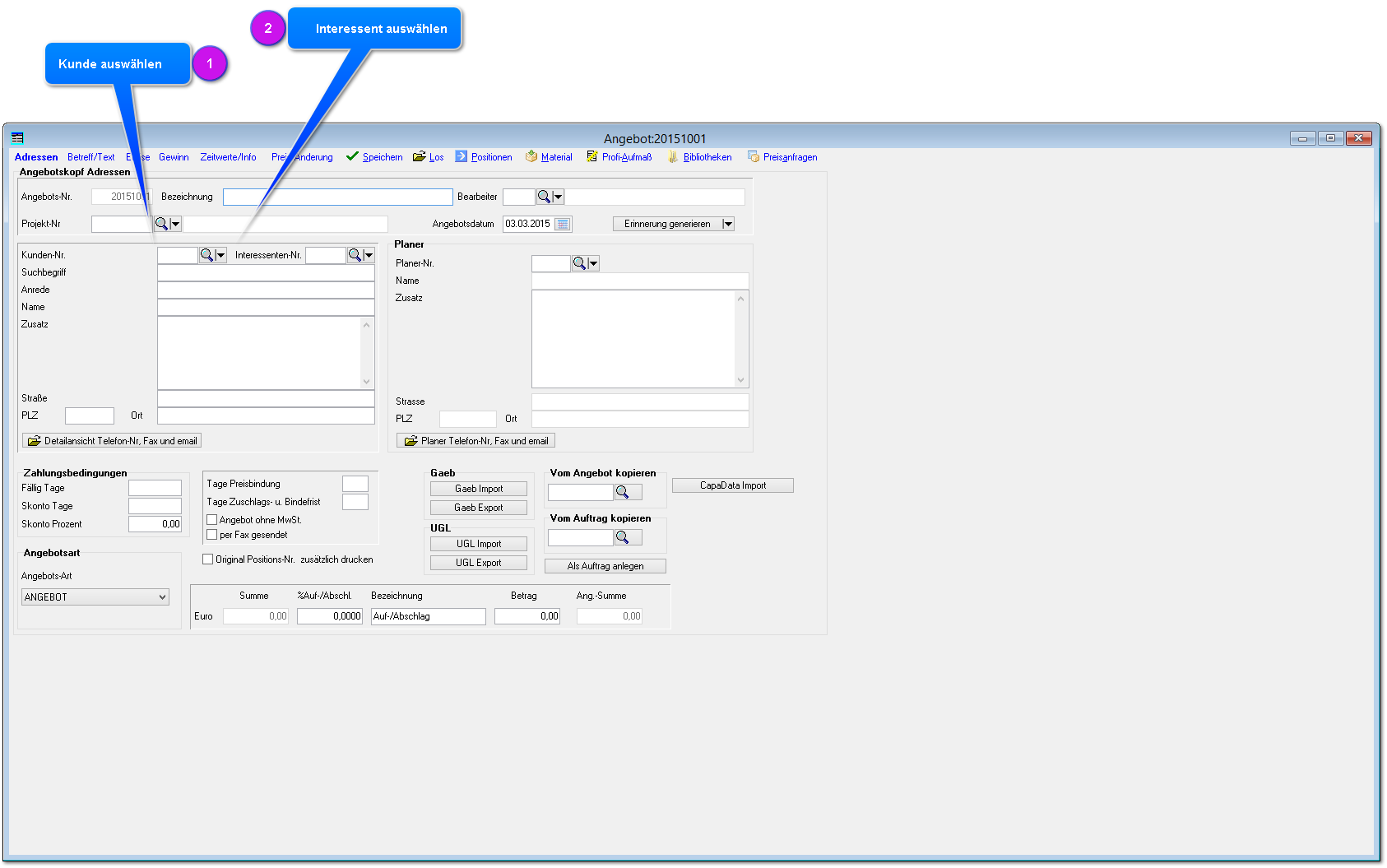The height and width of the screenshot is (868, 1387).
Task: Click the Tage Preisbindung field
Action: tap(355, 484)
